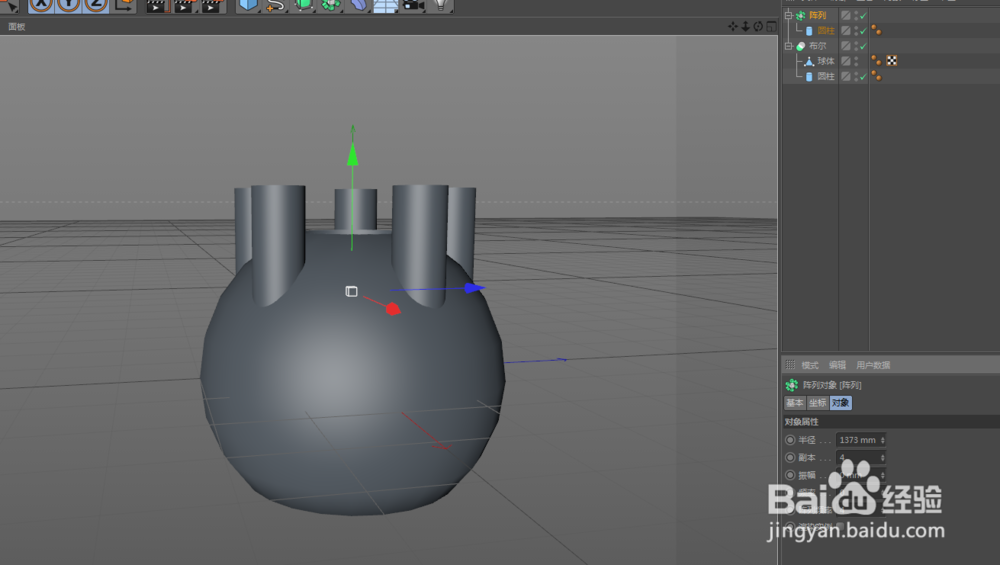Screen dimensions: 1000x565
Task: Click phong tag on 圆柱 under 阵列
Action: [x=876, y=30]
